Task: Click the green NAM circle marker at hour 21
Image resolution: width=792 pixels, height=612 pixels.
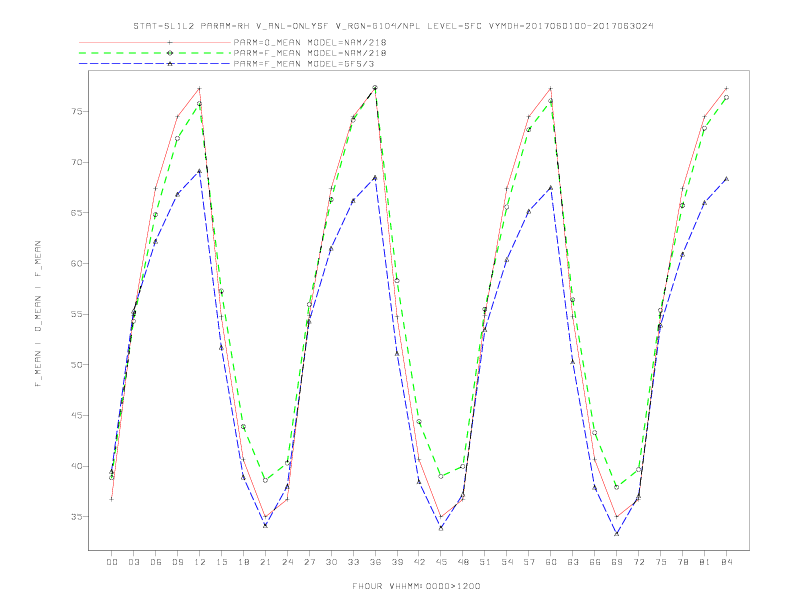Action: [265, 480]
